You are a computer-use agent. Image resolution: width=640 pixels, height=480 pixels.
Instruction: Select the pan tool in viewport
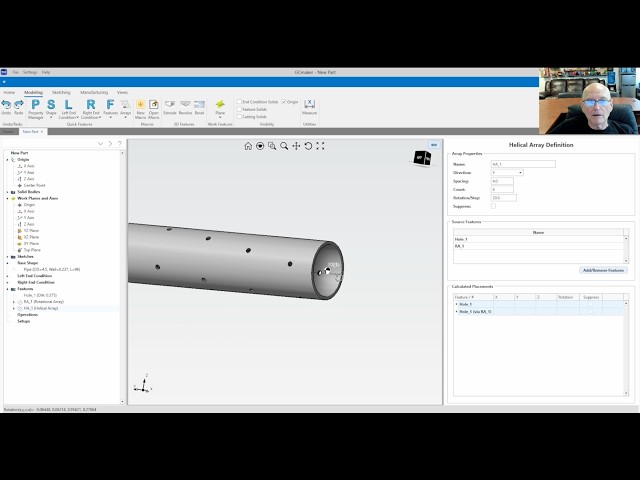296,146
